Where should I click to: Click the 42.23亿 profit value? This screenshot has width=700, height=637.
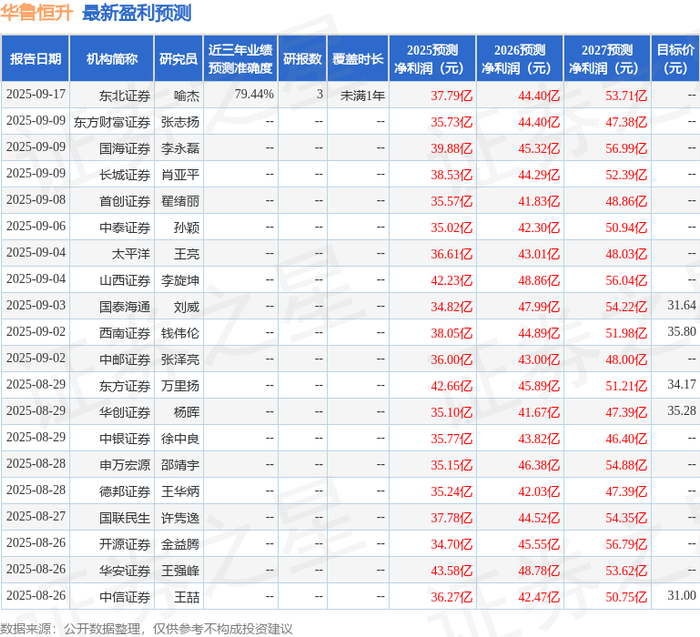coord(451,280)
